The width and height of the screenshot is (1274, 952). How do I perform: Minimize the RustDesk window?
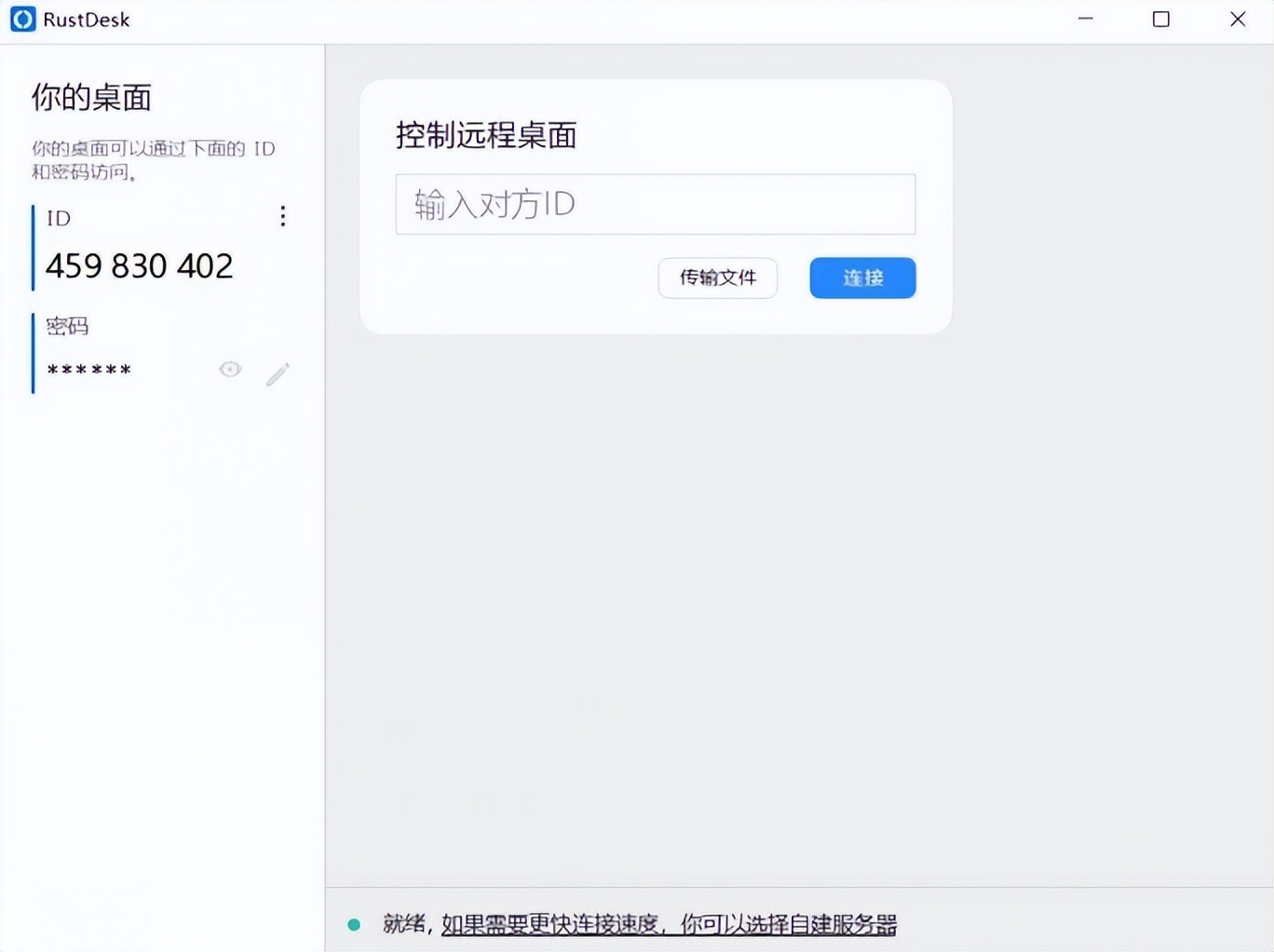pyautogui.click(x=1085, y=19)
